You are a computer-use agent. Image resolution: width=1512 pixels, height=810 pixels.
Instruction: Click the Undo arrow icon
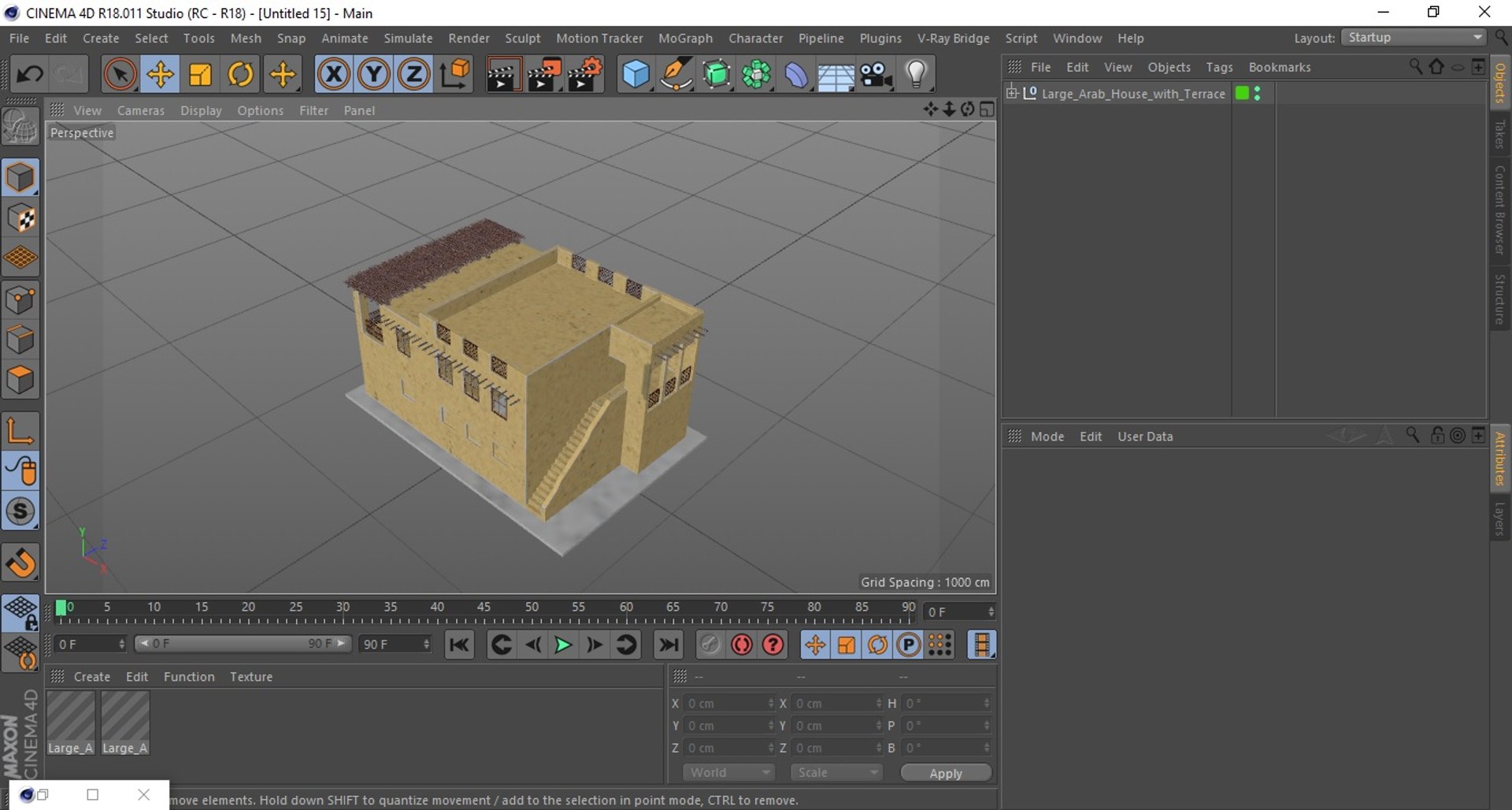pos(30,74)
